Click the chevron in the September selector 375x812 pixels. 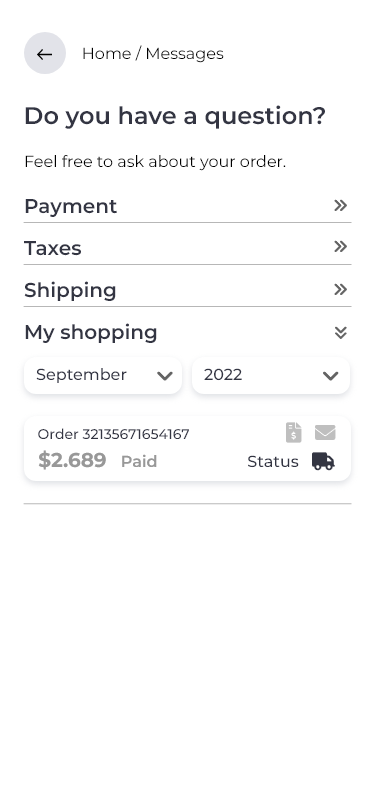pyautogui.click(x=165, y=376)
